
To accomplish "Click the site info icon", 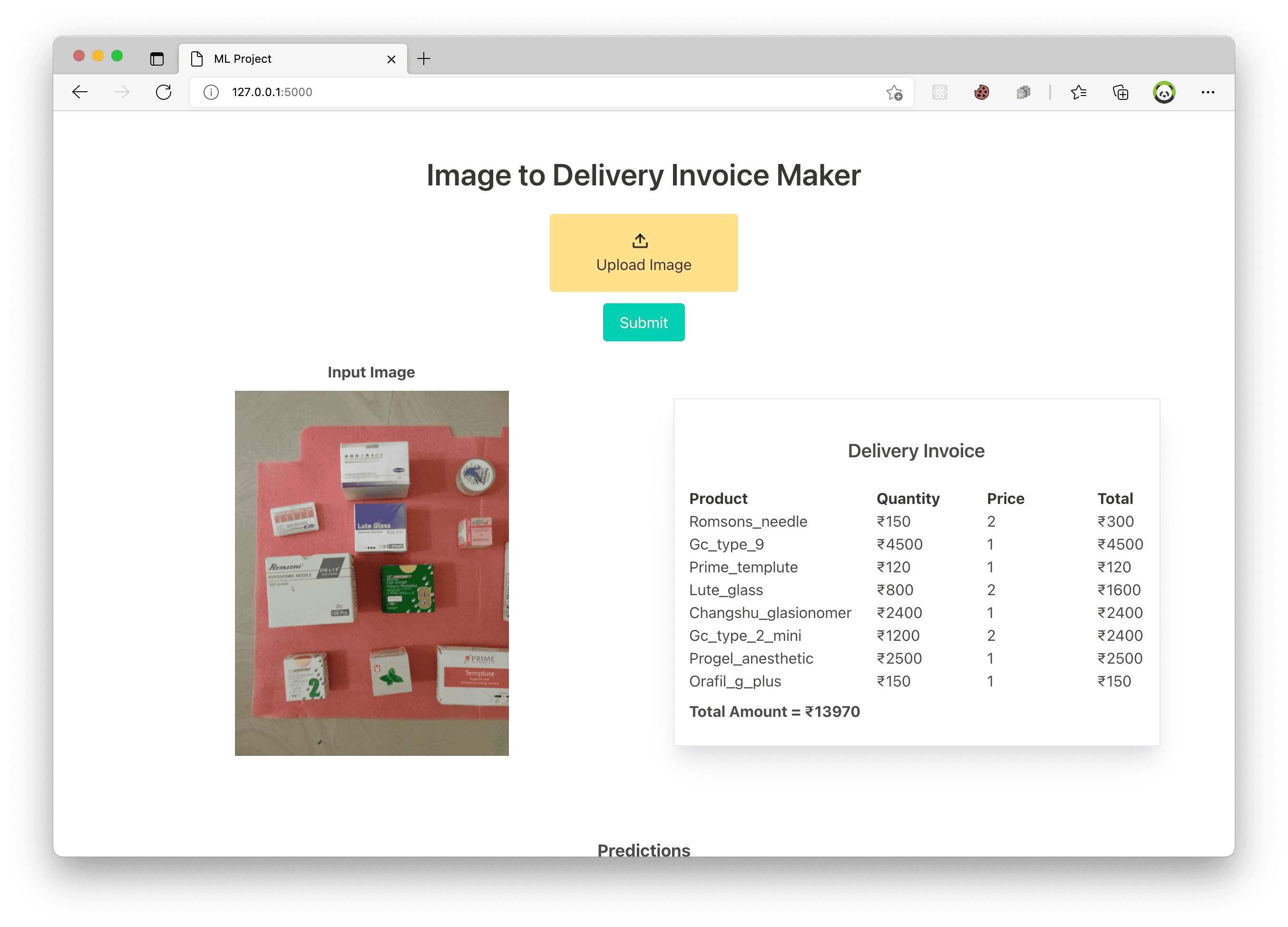I will [x=211, y=92].
